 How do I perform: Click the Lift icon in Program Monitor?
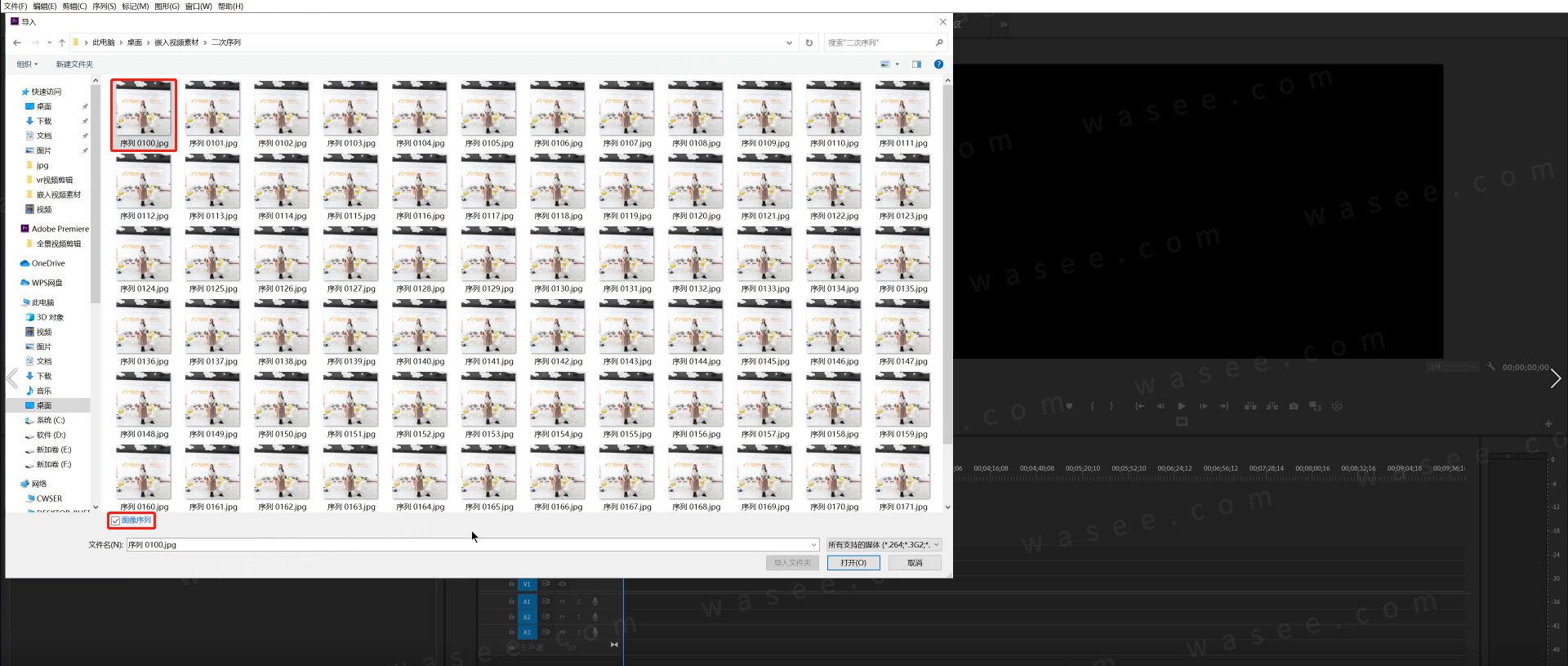tap(1250, 406)
